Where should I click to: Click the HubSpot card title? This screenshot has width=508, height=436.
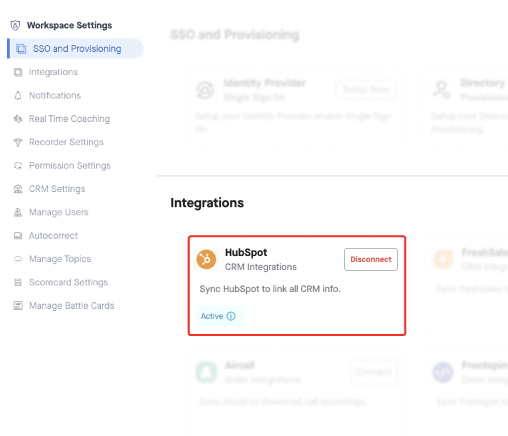coord(246,252)
